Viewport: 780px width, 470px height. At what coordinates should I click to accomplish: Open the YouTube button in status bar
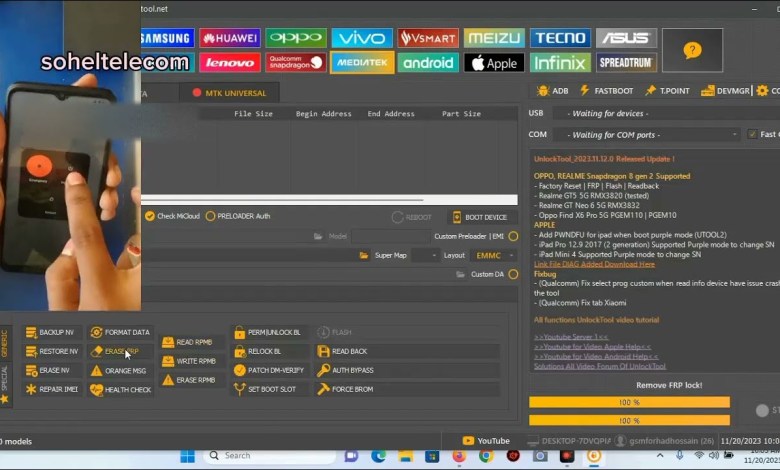click(x=486, y=441)
